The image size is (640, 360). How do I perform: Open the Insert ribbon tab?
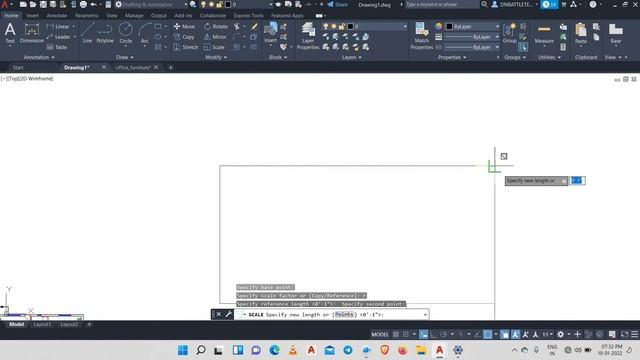click(x=32, y=16)
